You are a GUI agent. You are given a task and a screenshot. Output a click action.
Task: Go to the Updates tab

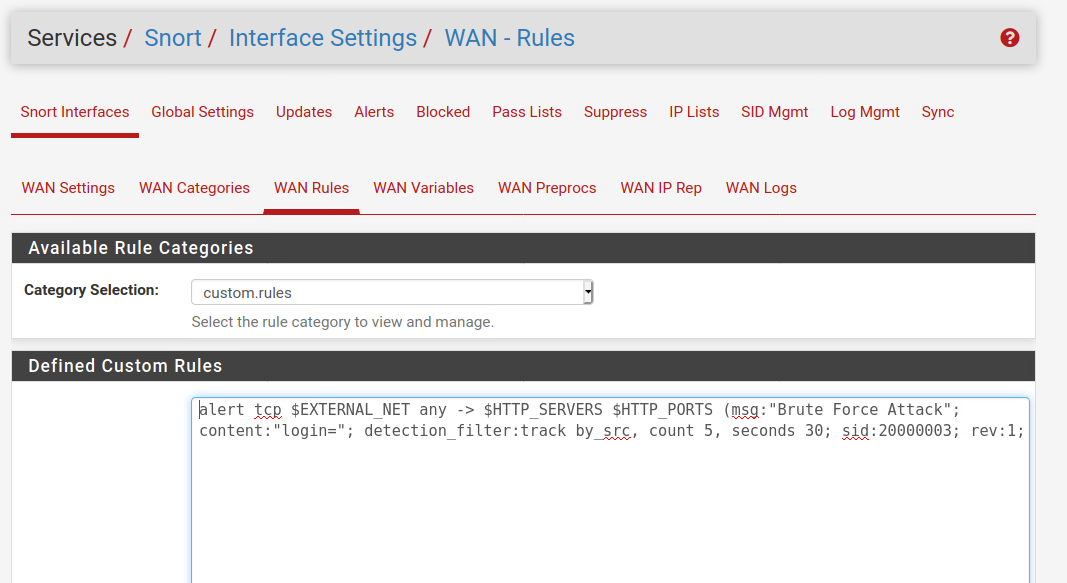[x=303, y=112]
